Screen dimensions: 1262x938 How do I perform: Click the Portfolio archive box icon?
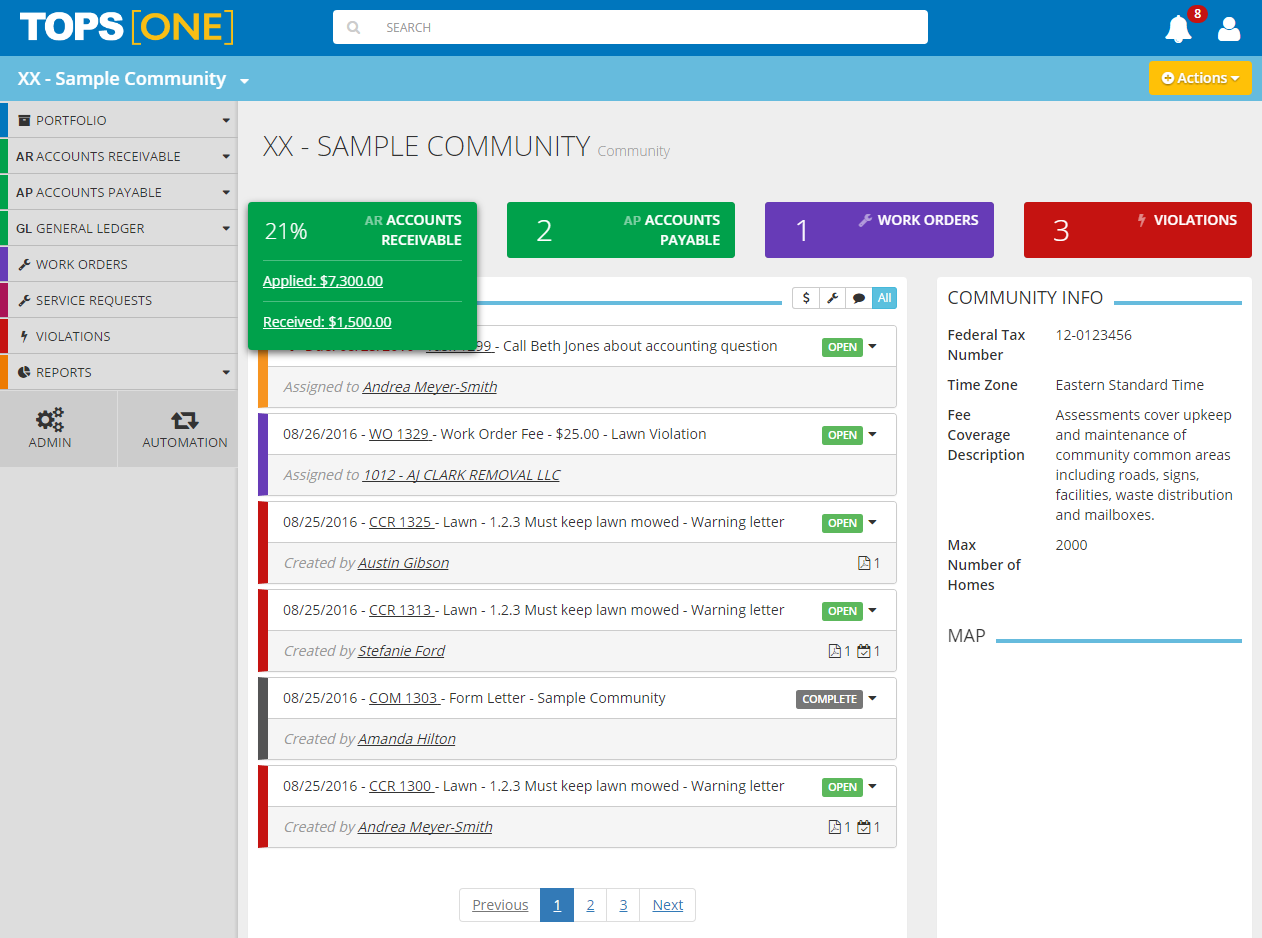click(x=24, y=120)
